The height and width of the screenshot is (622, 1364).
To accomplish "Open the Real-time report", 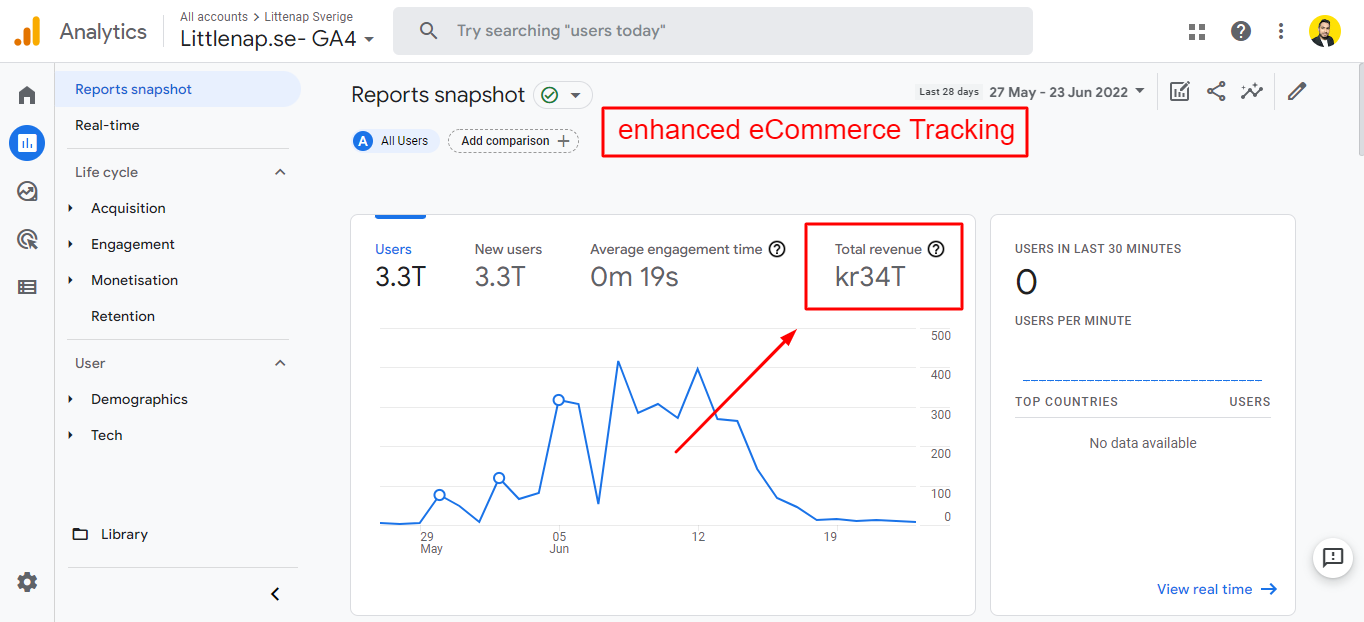I will [107, 125].
